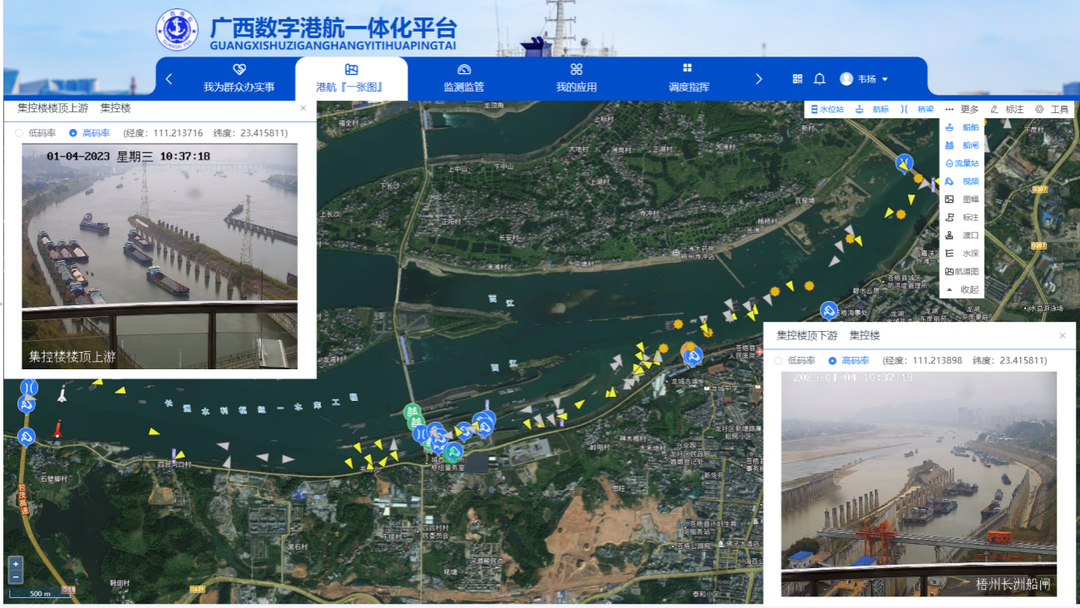Open the QR code grid icon

(x=797, y=79)
